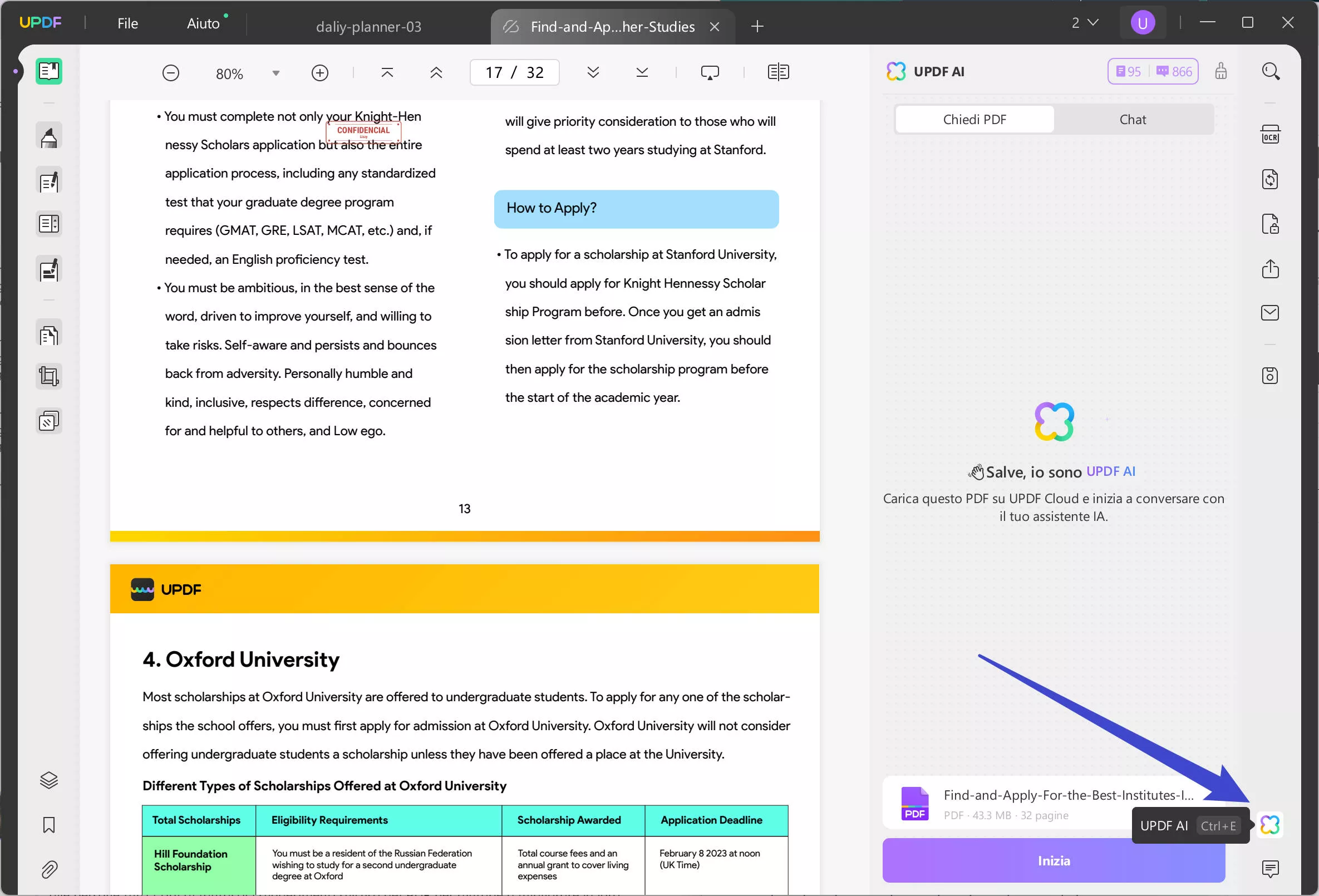Click the Application Deadline table header

(x=716, y=820)
